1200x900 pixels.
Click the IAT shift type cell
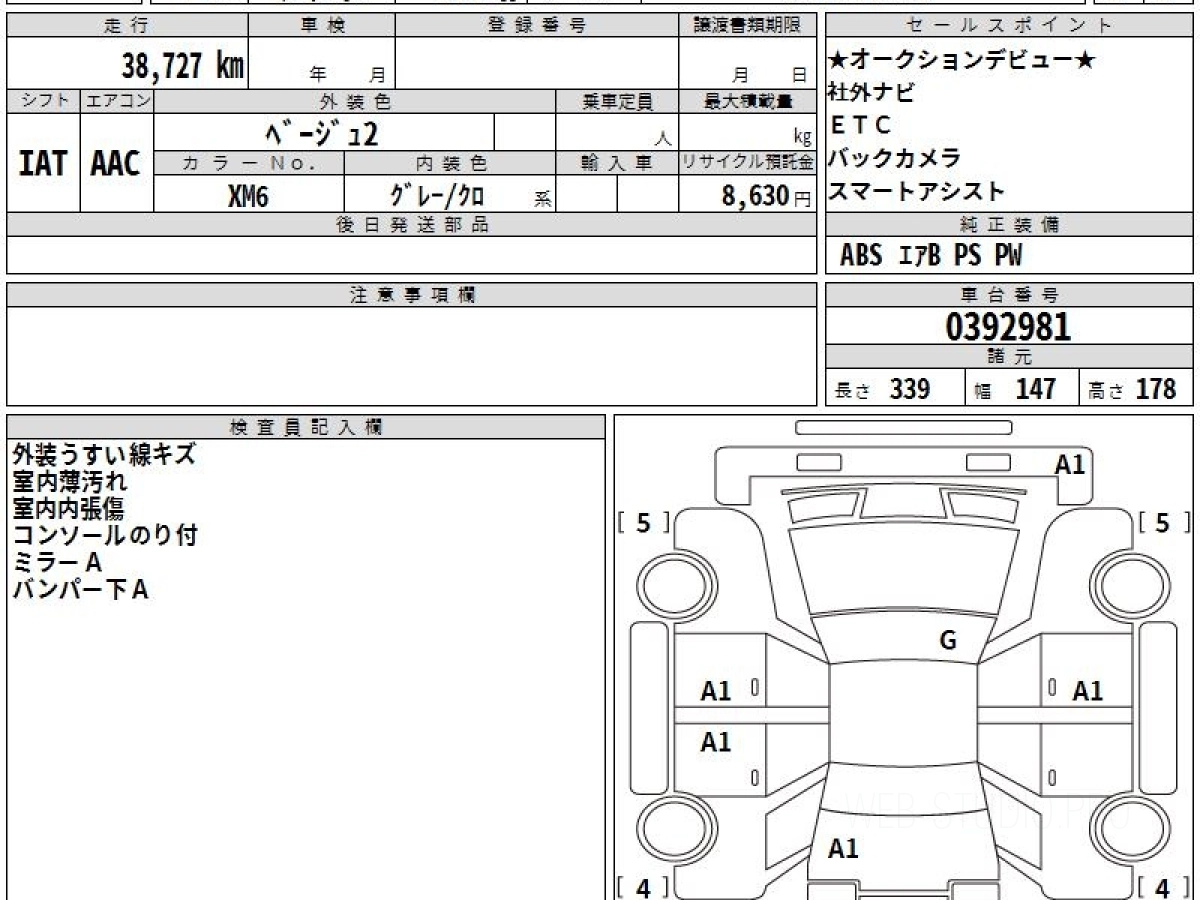pos(43,164)
